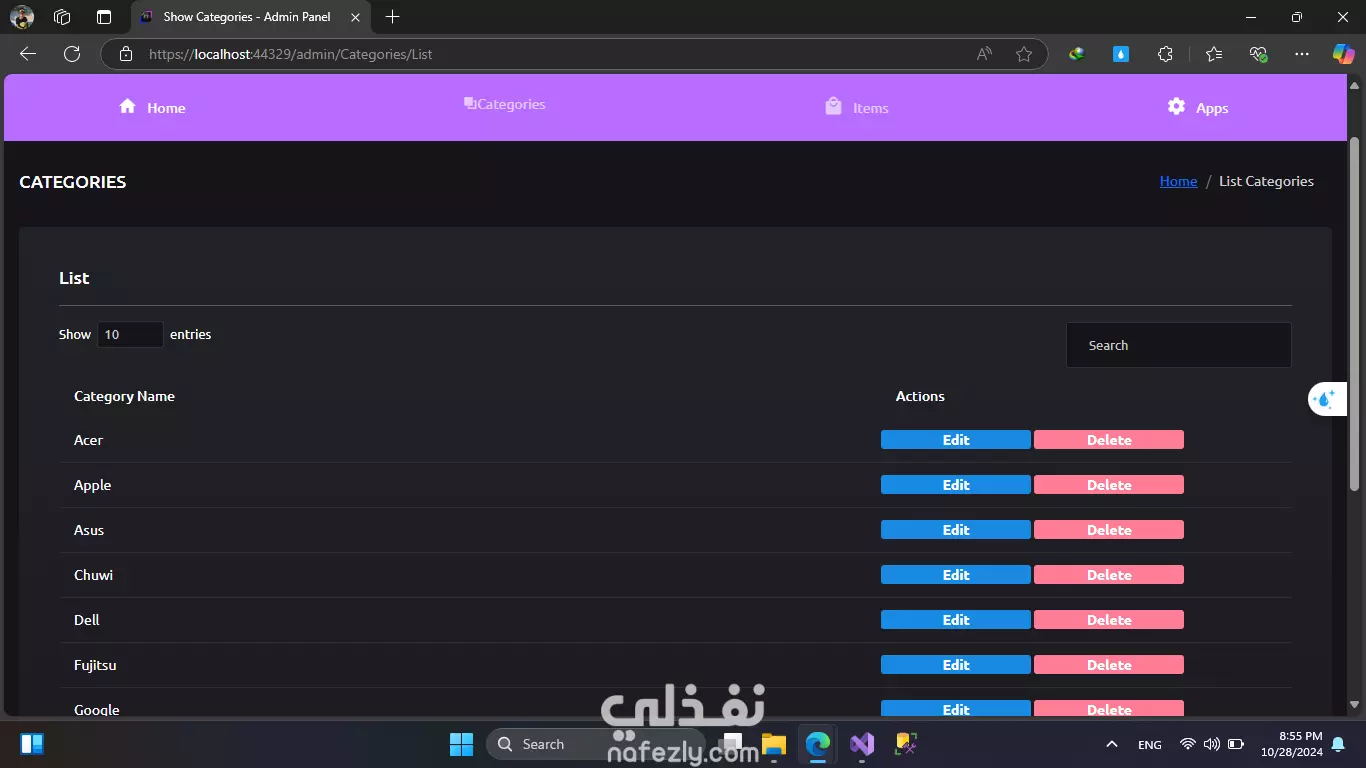Open the Categories nav item

(505, 104)
